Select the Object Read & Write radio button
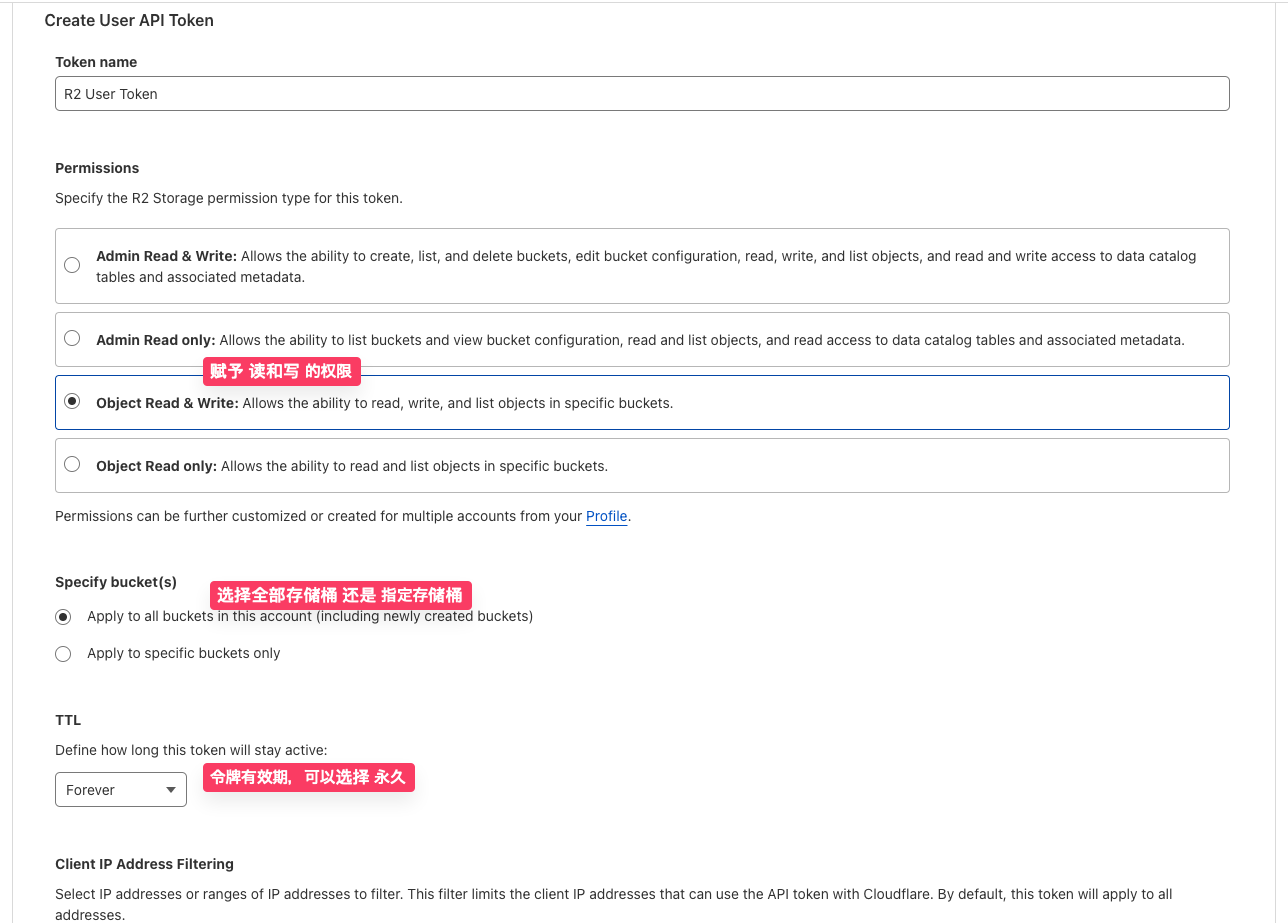The width and height of the screenshot is (1288, 923). [72, 402]
